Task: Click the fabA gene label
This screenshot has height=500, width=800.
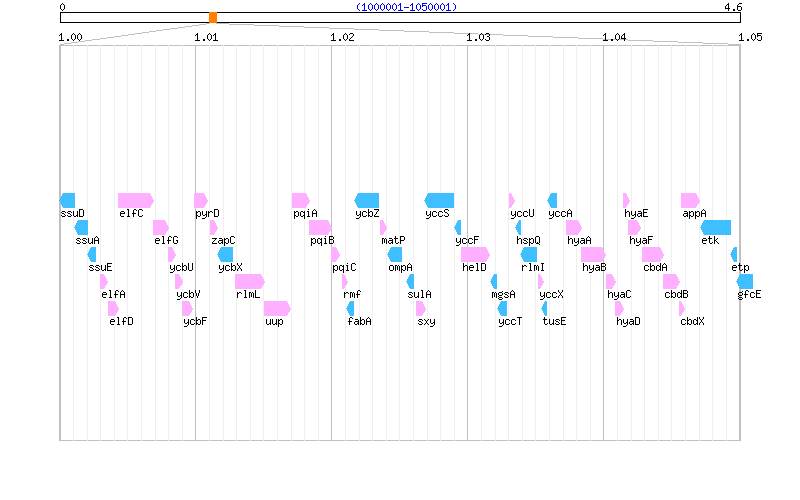Action: (359, 321)
